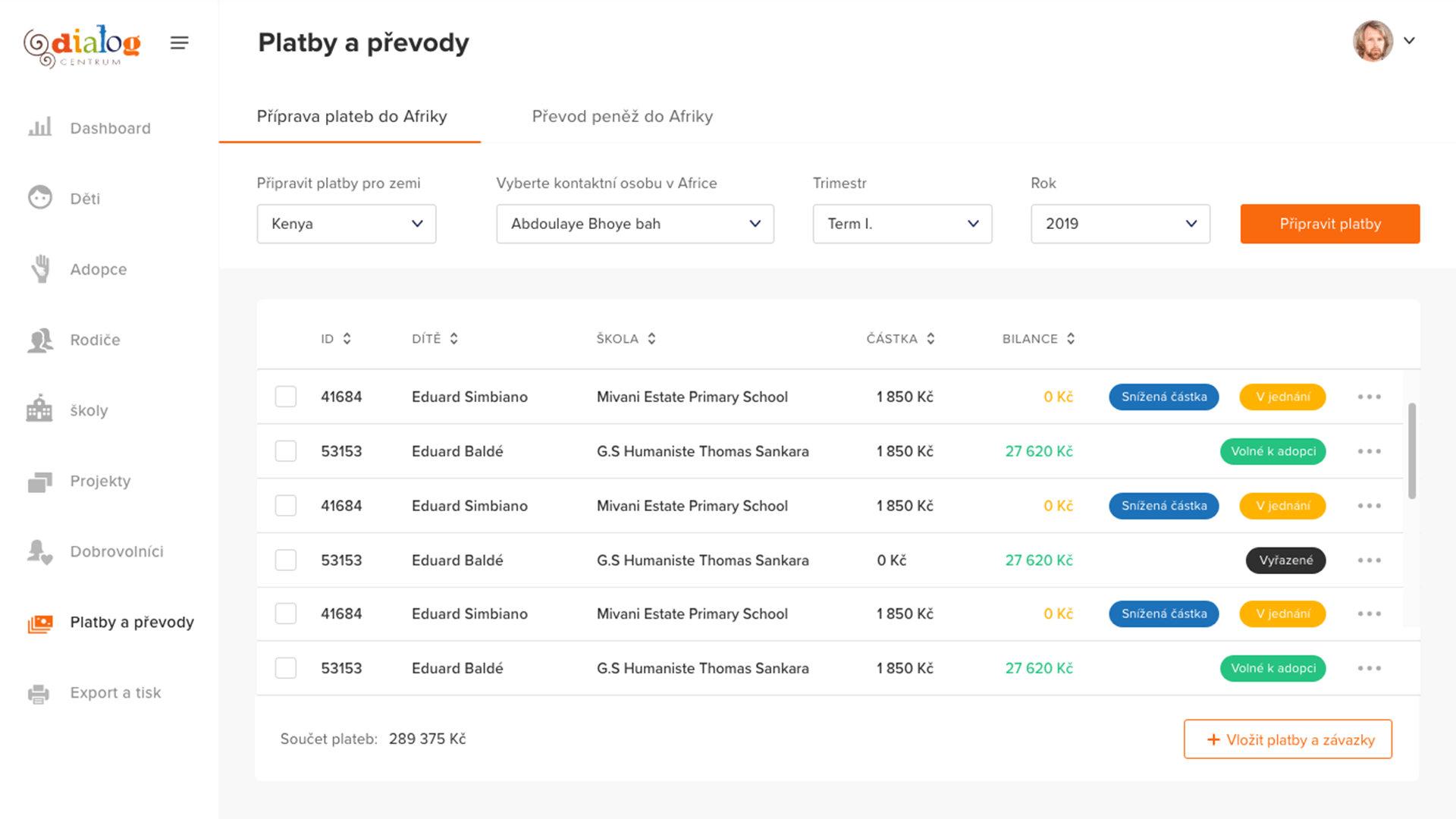Open Export a tisk section
The image size is (1456, 819).
(x=115, y=692)
